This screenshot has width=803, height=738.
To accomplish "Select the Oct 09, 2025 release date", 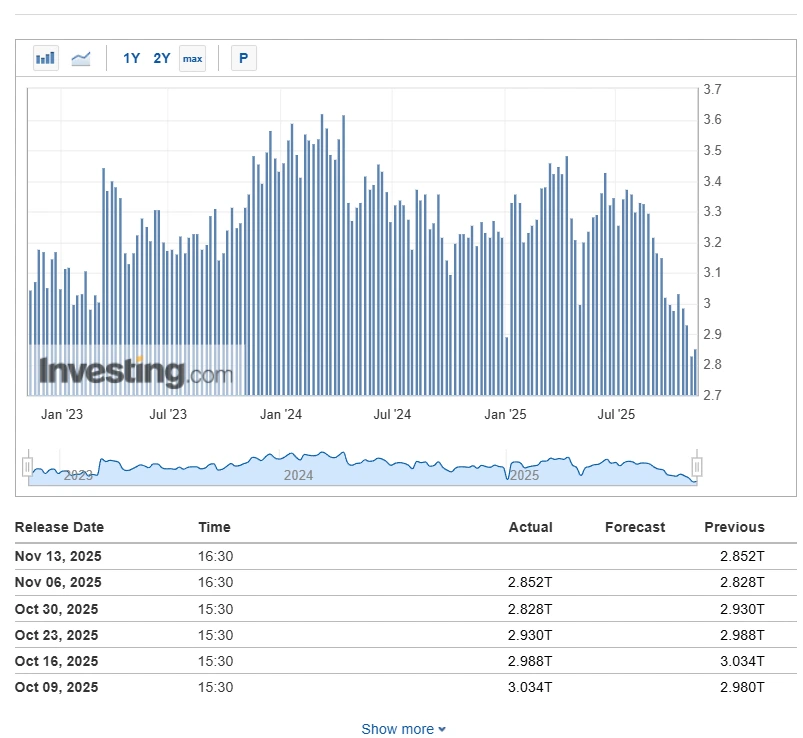I will tap(56, 687).
